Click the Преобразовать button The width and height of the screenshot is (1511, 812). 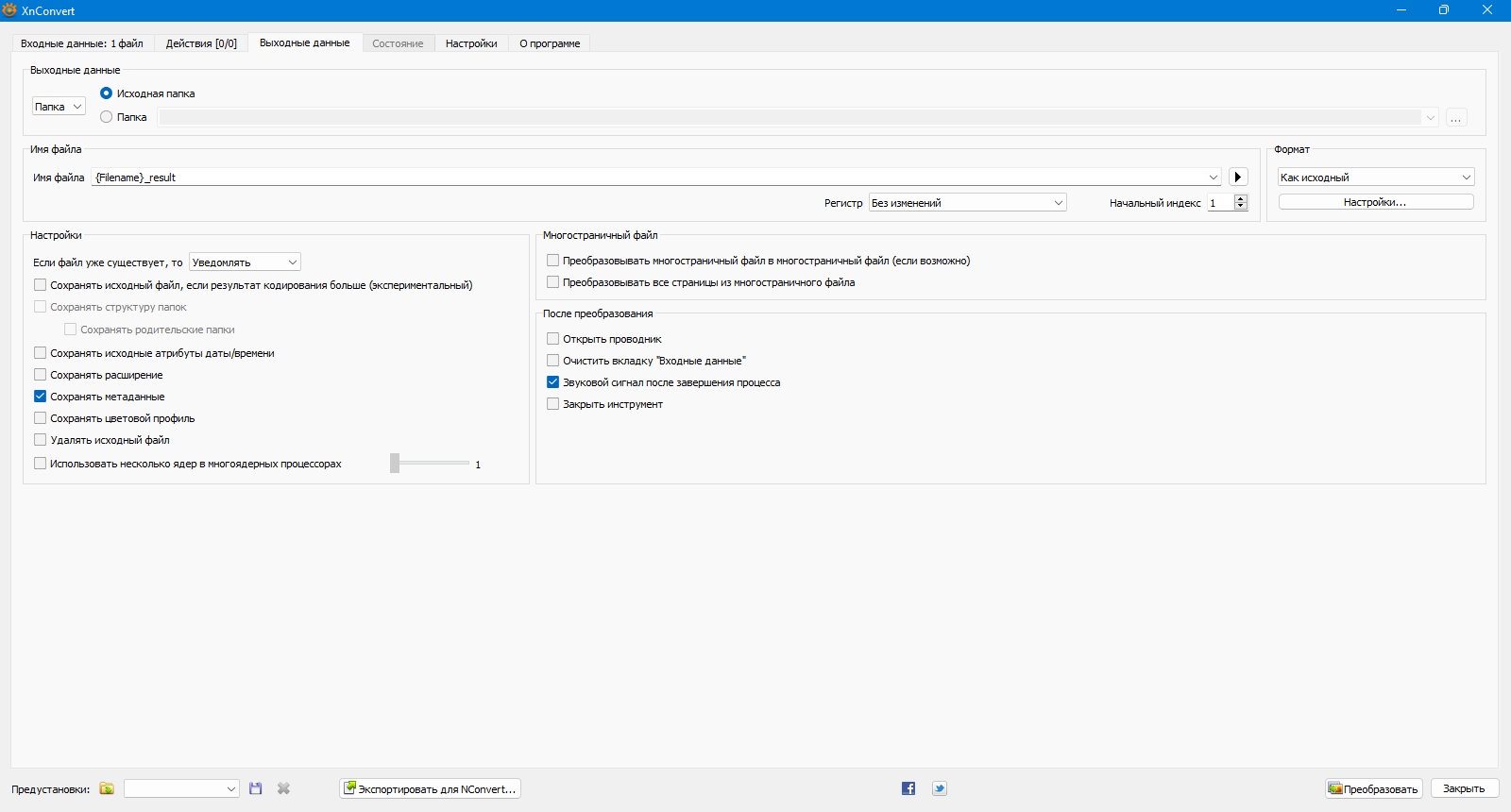tap(1373, 789)
